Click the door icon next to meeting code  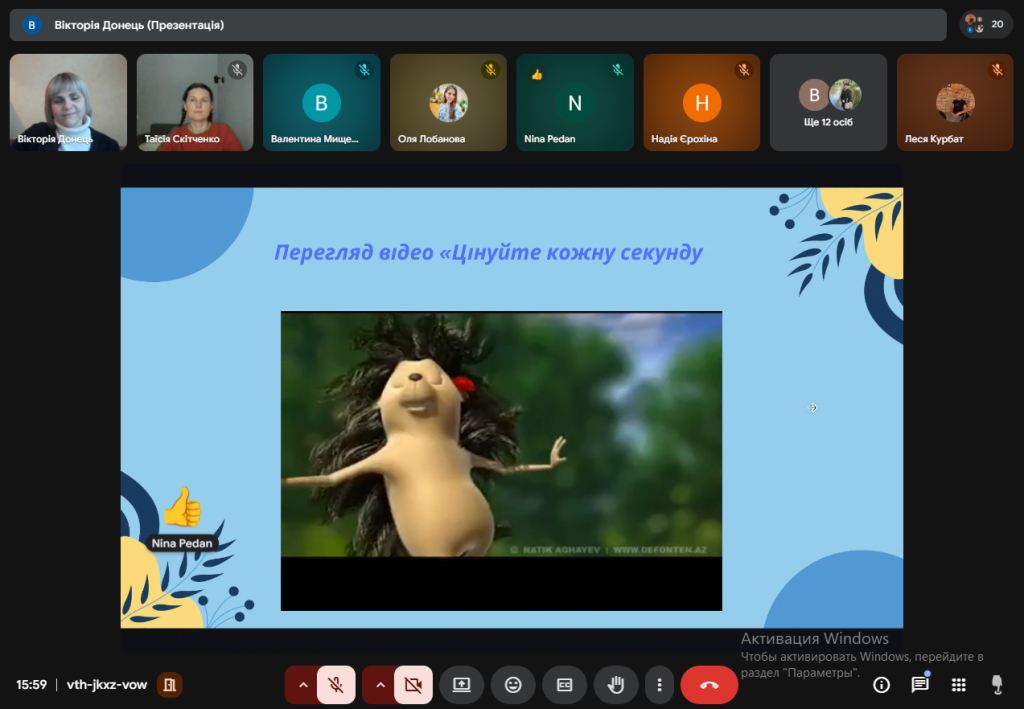tap(170, 685)
